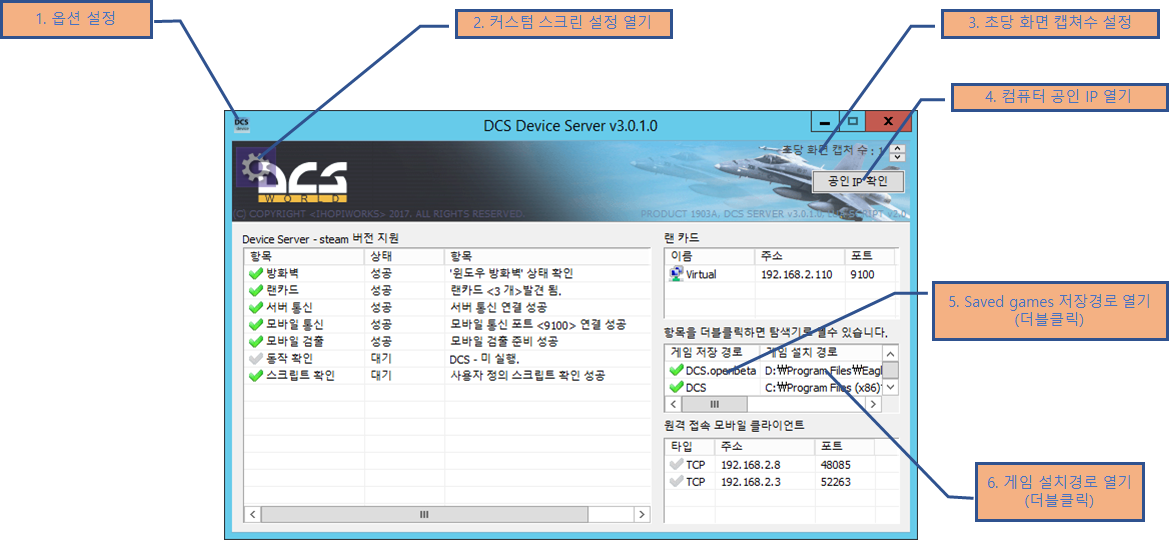Click the path list horizontal scrollbar thumb
The image size is (1169, 540).
pyautogui.click(x=713, y=404)
